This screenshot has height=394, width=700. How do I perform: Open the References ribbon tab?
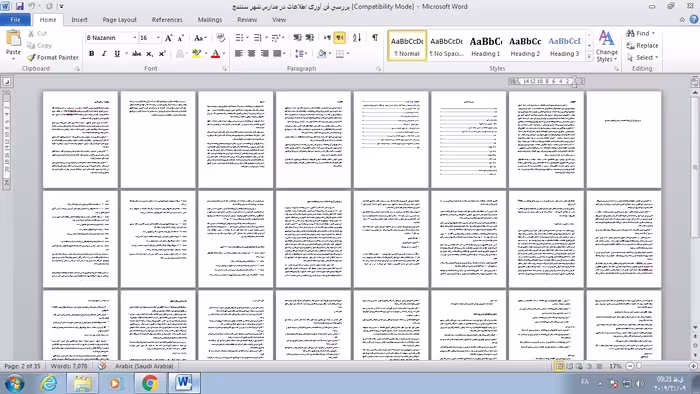point(167,20)
